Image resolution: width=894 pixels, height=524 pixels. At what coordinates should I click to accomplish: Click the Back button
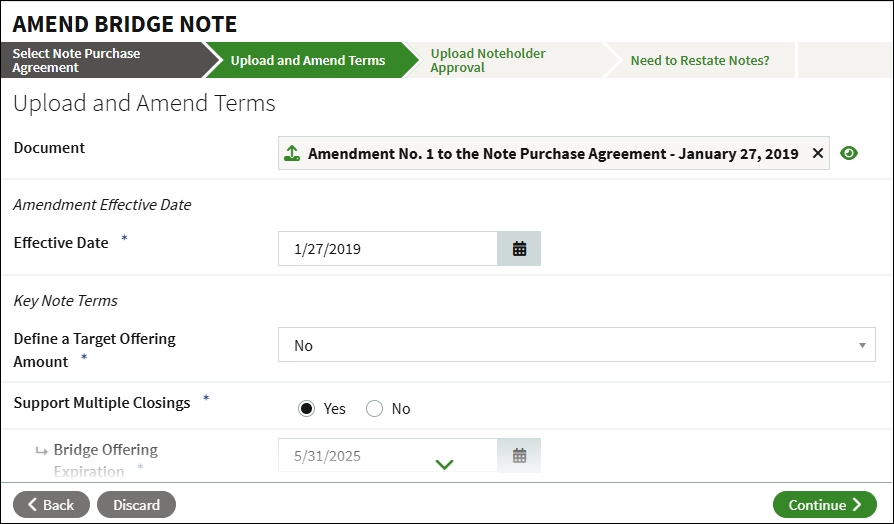[50, 505]
